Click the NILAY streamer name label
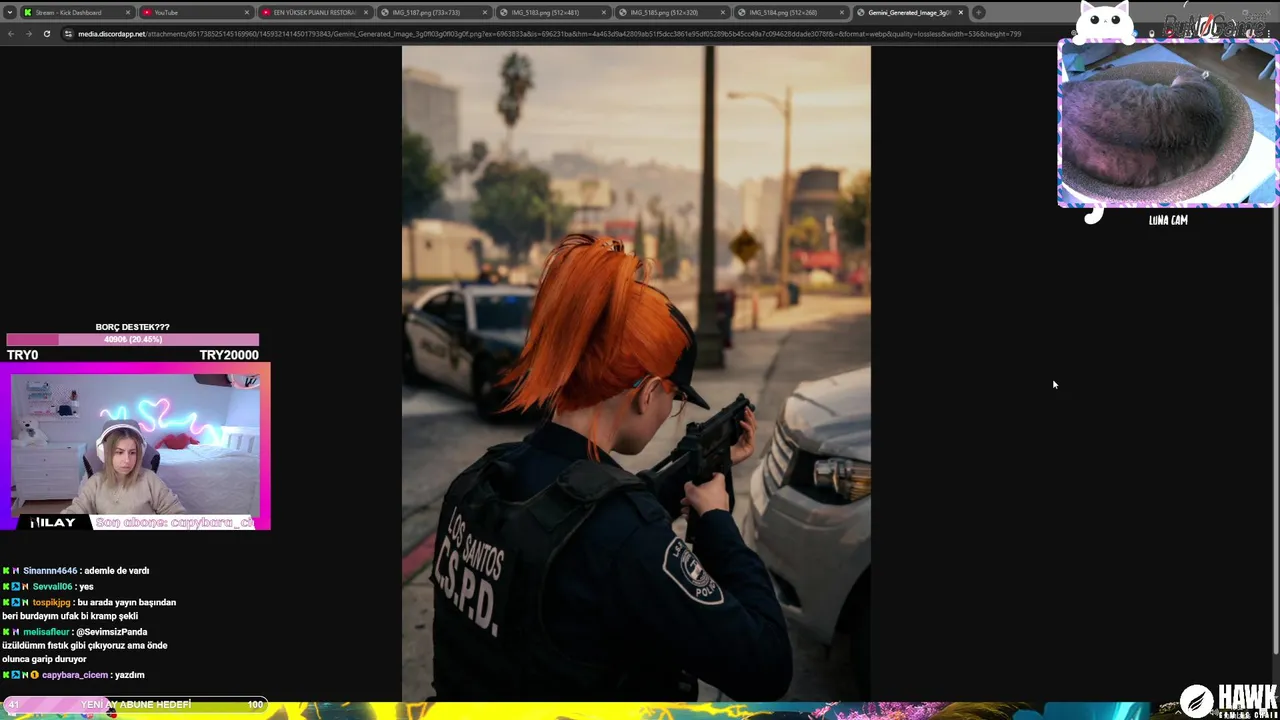Screen dimensions: 1280x720 [53, 523]
